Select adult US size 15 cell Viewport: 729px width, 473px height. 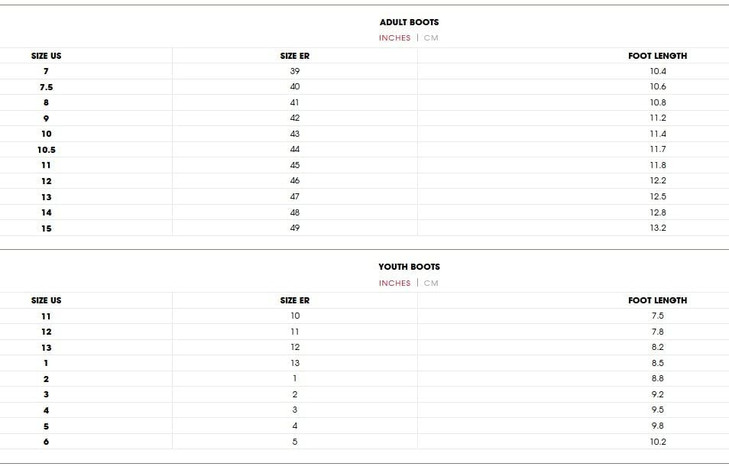46,229
